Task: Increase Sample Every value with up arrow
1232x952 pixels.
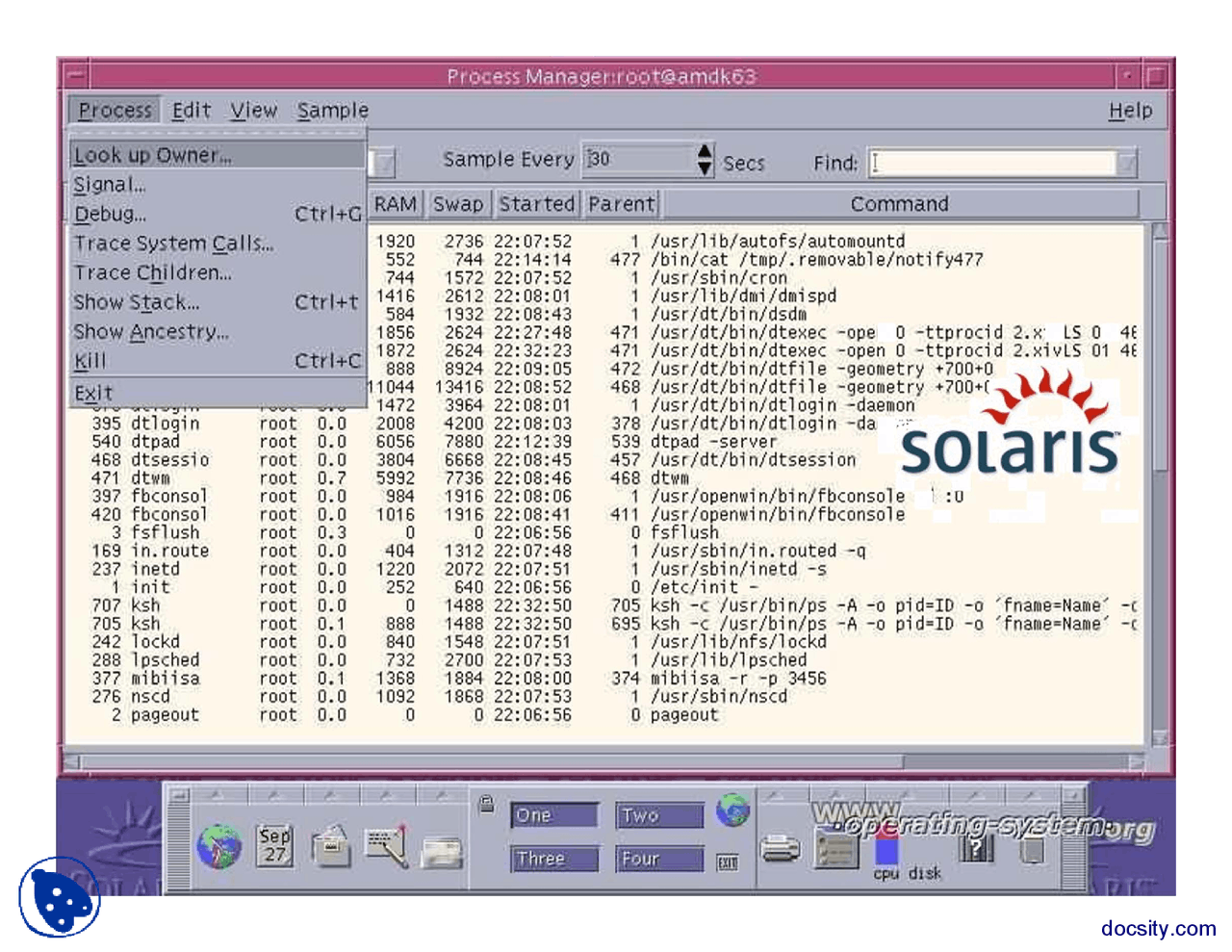Action: tap(706, 152)
